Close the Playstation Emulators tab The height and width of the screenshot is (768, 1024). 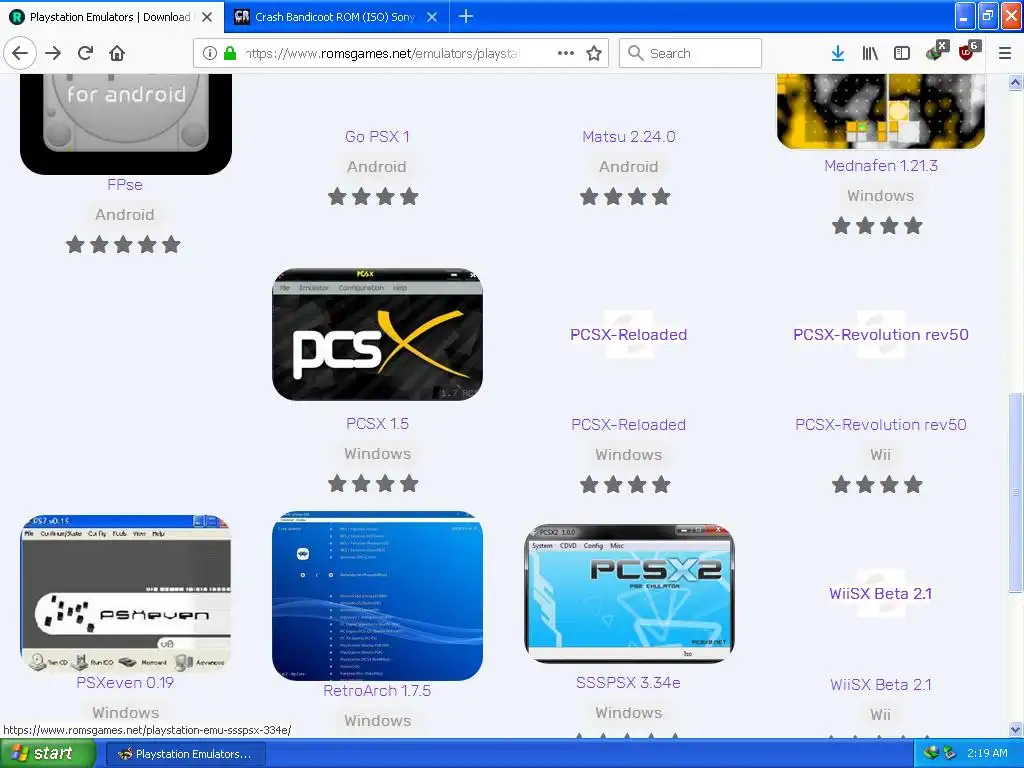207,17
